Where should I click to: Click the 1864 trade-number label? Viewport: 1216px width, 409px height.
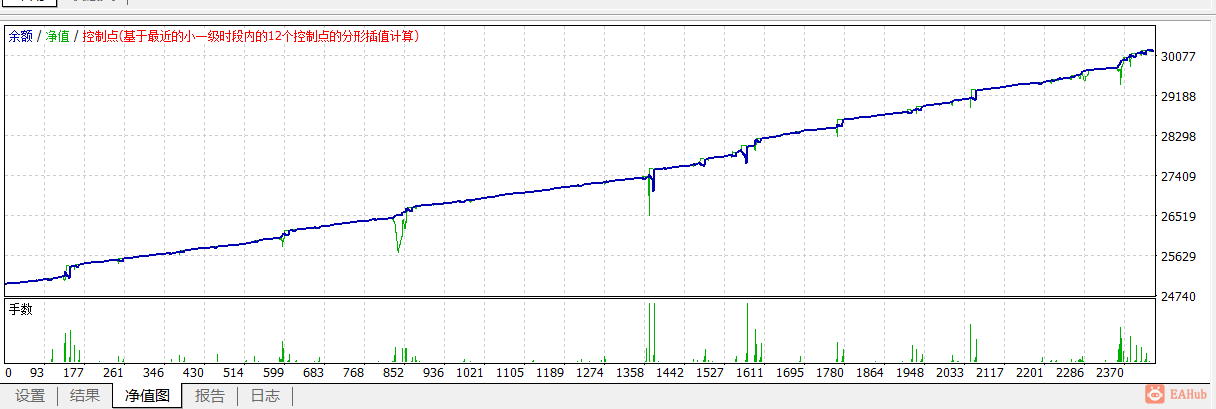(870, 372)
